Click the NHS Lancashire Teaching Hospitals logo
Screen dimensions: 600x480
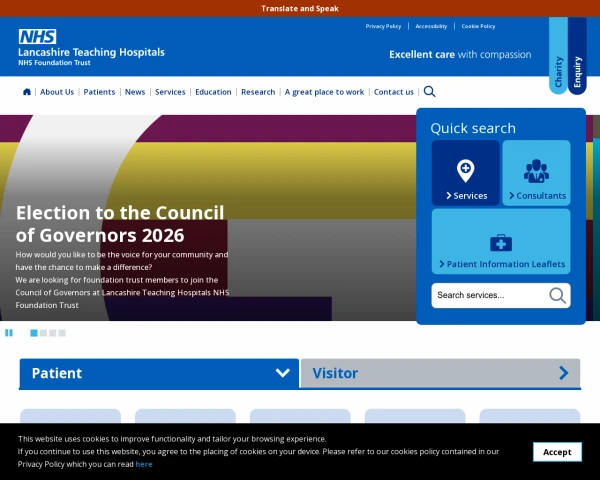coord(91,47)
